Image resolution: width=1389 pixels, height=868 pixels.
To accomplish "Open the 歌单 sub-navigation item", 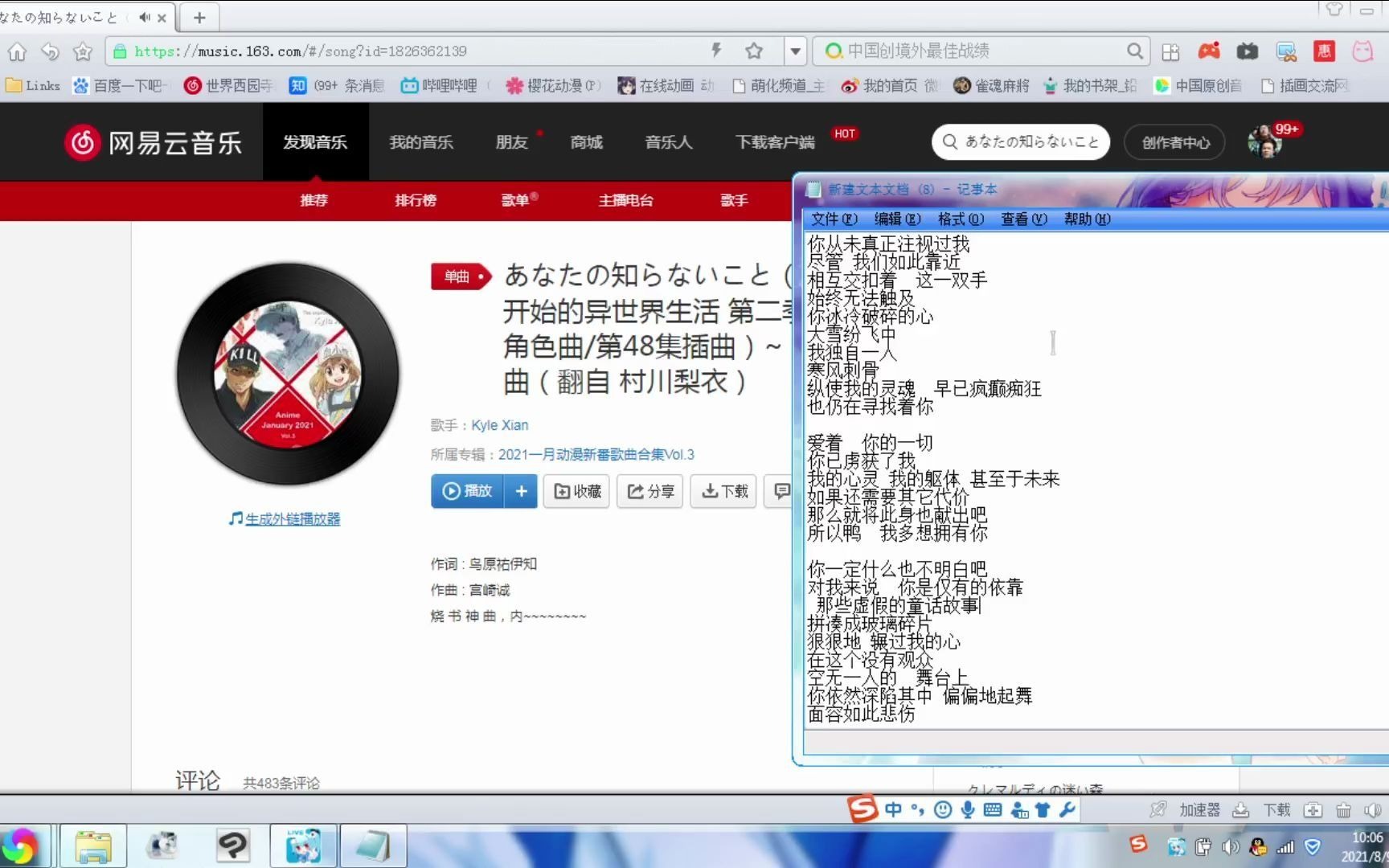I will click(515, 200).
